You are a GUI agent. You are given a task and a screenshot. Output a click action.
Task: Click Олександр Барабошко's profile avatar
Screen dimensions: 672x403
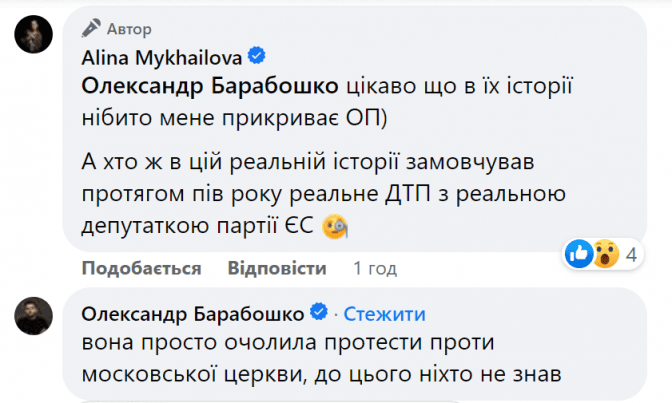(32, 317)
